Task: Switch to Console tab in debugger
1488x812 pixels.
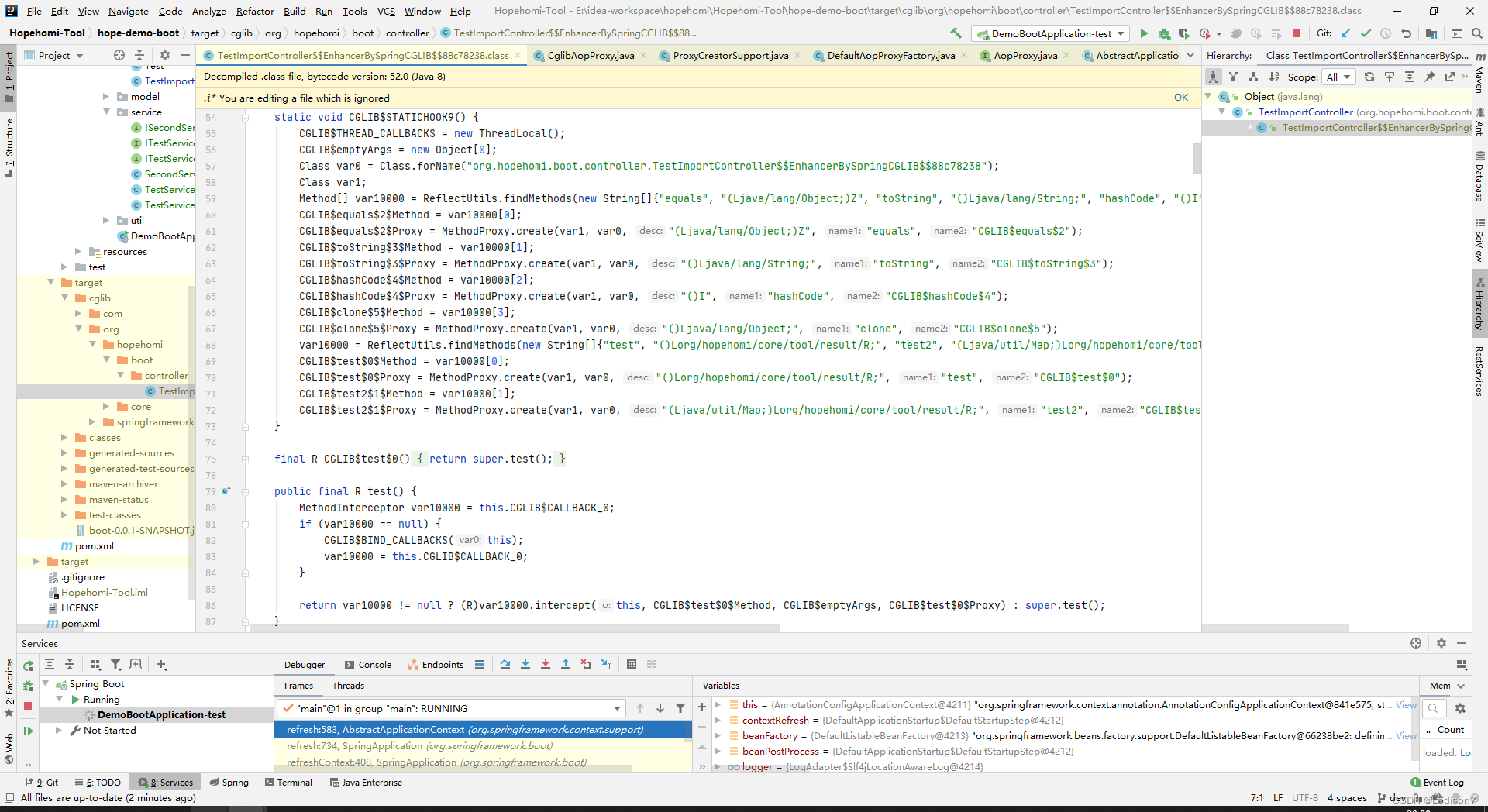Action: 368,664
